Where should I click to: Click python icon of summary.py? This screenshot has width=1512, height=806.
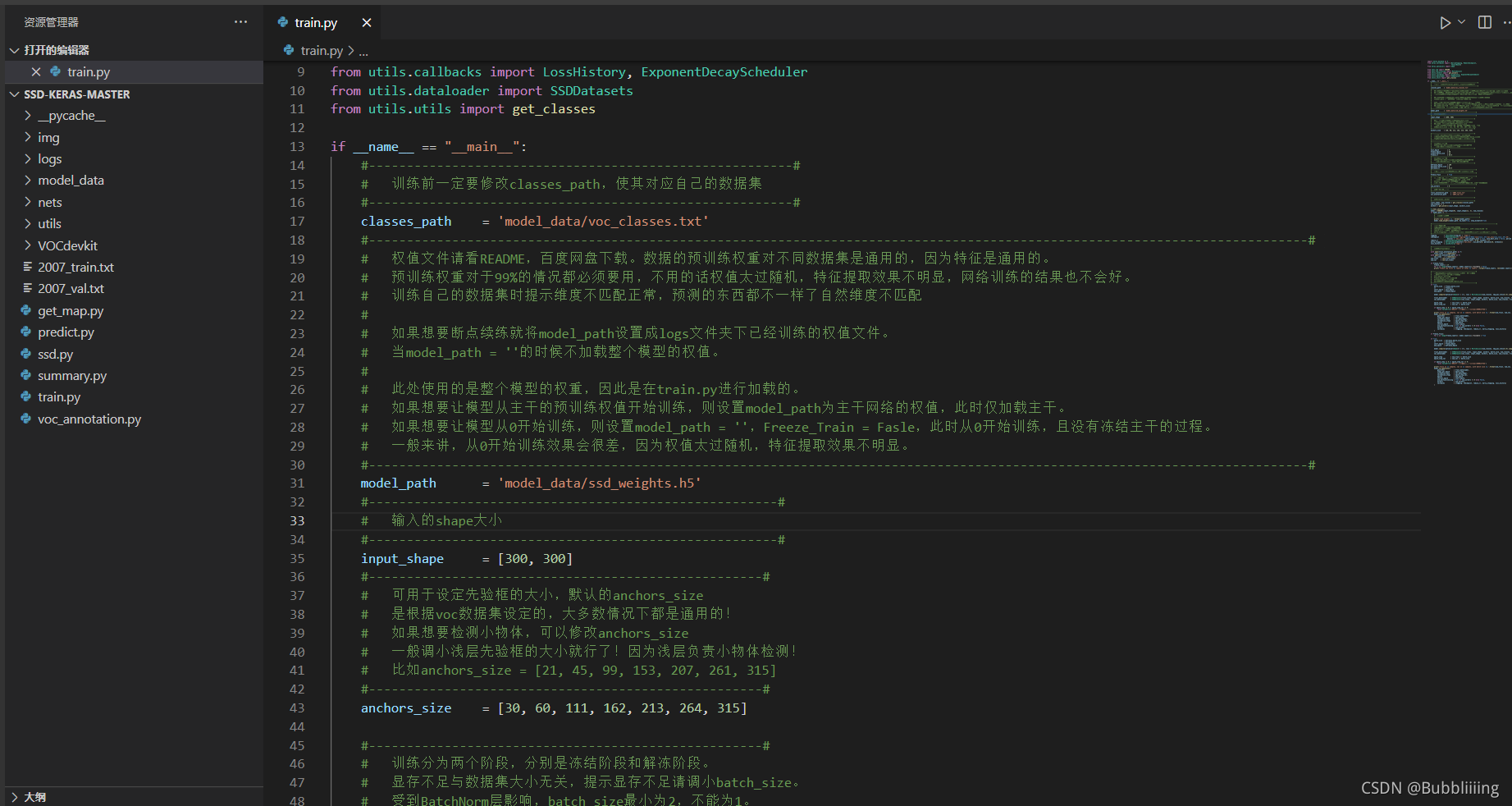point(26,375)
